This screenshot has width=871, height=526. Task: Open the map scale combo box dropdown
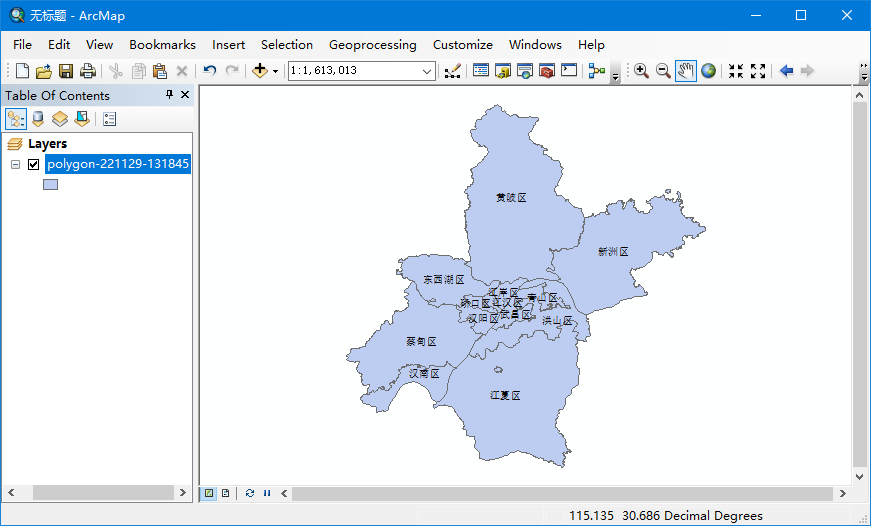(427, 71)
